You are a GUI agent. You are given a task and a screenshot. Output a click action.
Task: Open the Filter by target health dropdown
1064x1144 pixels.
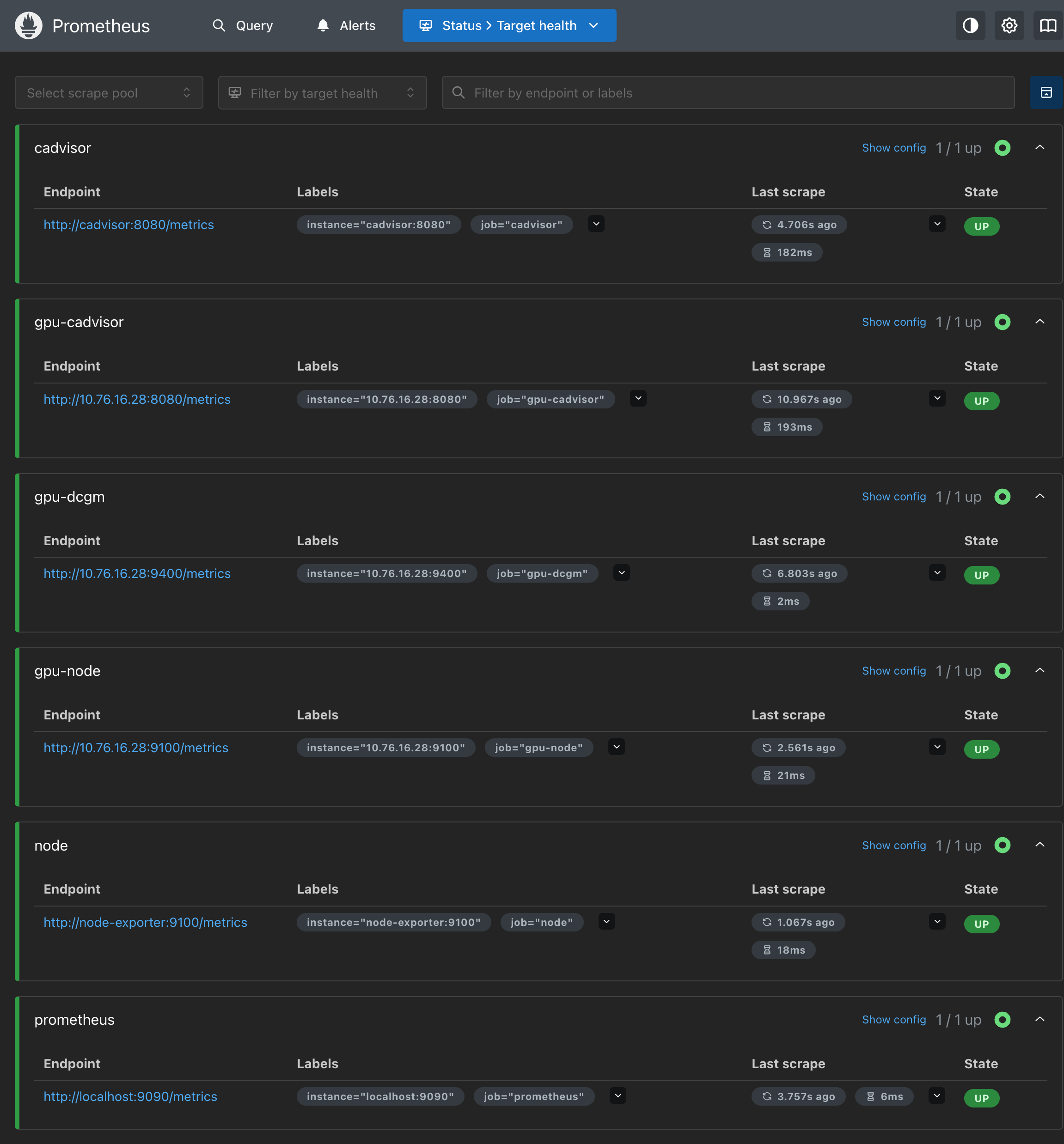pyautogui.click(x=323, y=93)
